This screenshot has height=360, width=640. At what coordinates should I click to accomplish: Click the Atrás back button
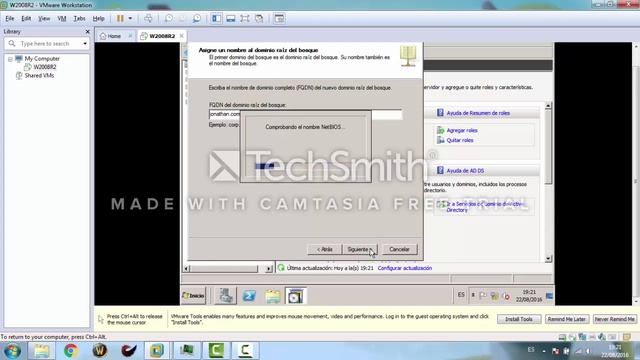coord(324,249)
